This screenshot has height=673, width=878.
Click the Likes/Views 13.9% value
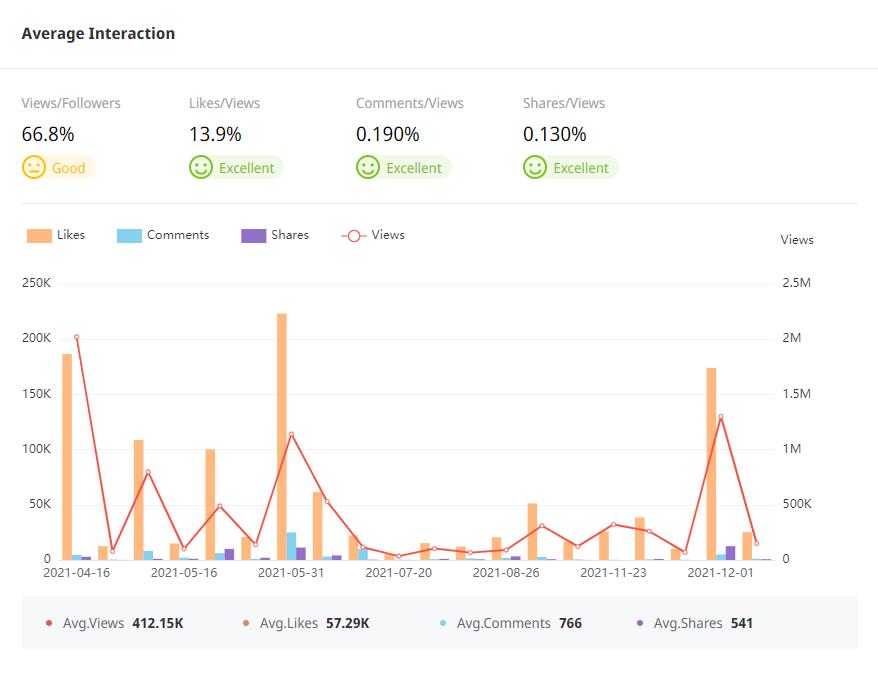click(x=215, y=134)
